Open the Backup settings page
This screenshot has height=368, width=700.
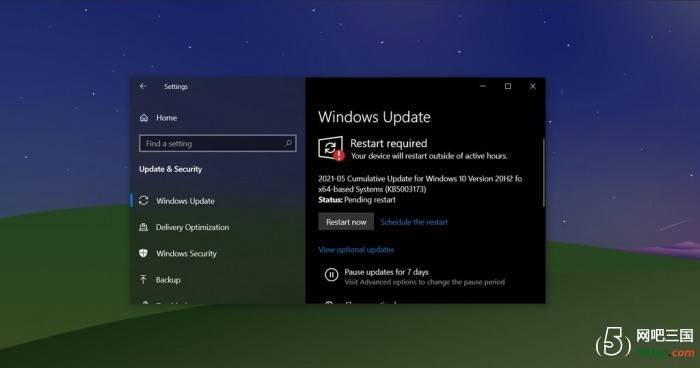pyautogui.click(x=168, y=280)
